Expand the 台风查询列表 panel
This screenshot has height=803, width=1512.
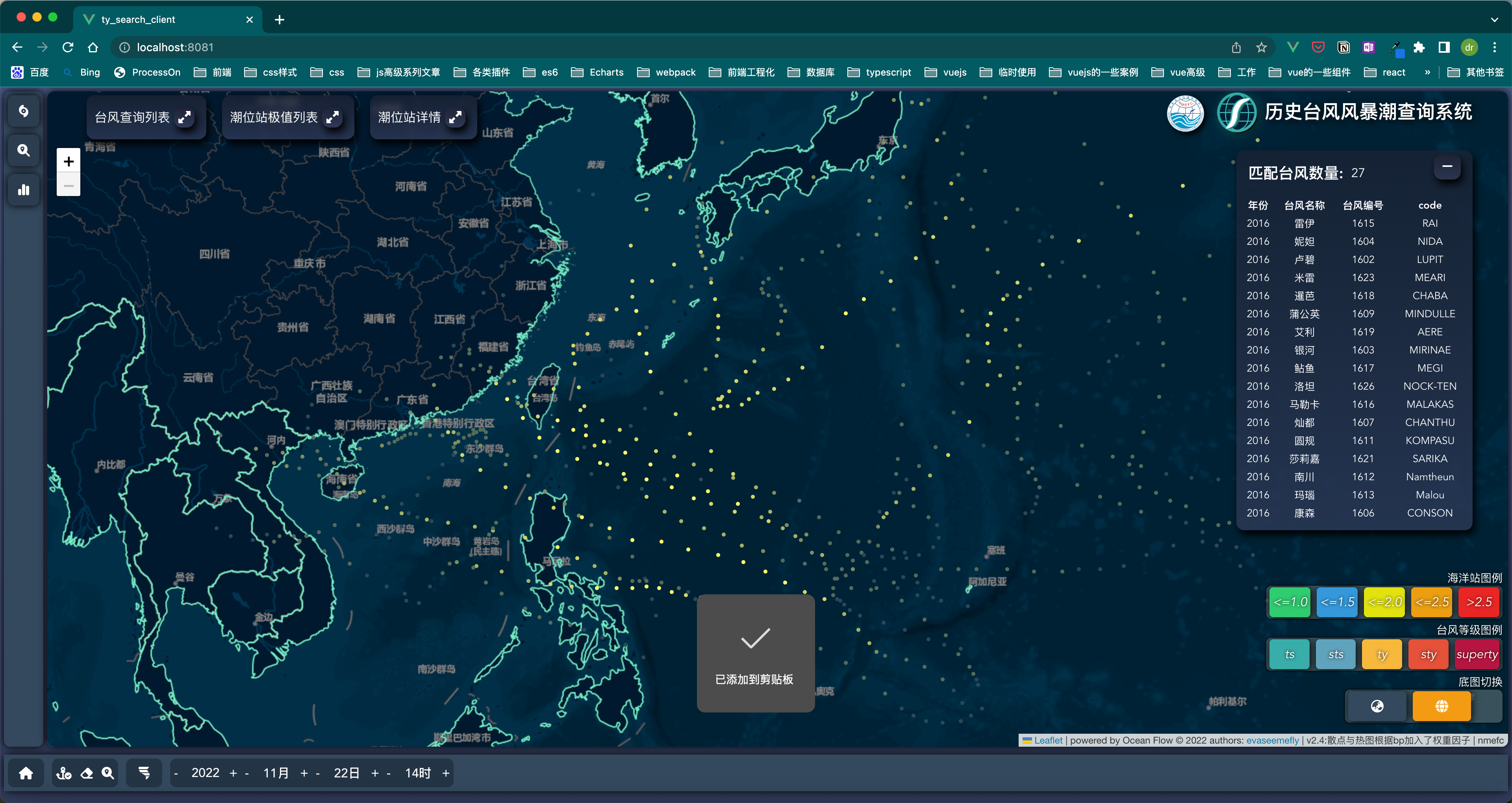[185, 117]
